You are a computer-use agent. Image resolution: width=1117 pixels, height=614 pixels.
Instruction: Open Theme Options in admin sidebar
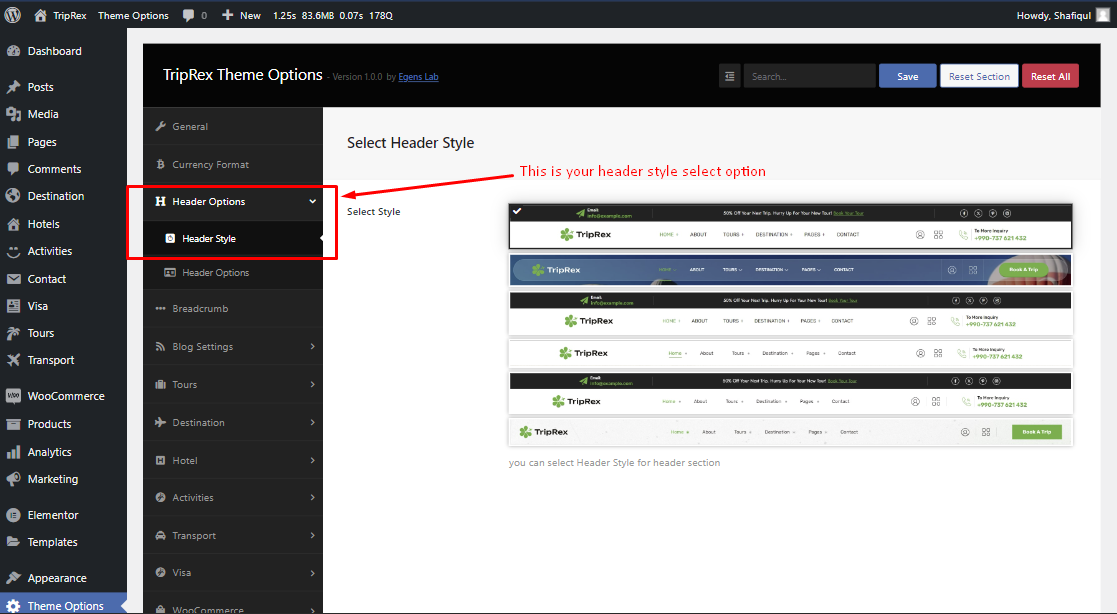click(63, 605)
